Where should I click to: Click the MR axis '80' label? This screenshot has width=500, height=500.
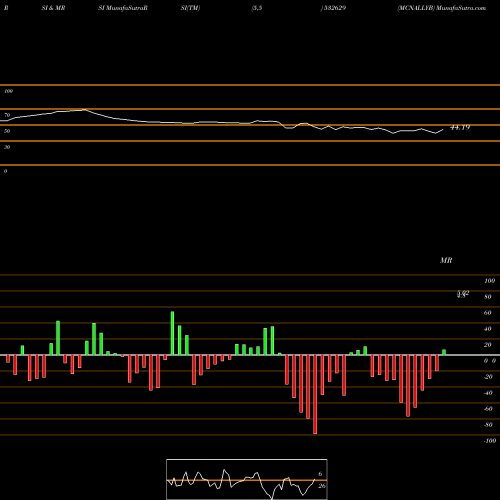pyautogui.click(x=488, y=297)
